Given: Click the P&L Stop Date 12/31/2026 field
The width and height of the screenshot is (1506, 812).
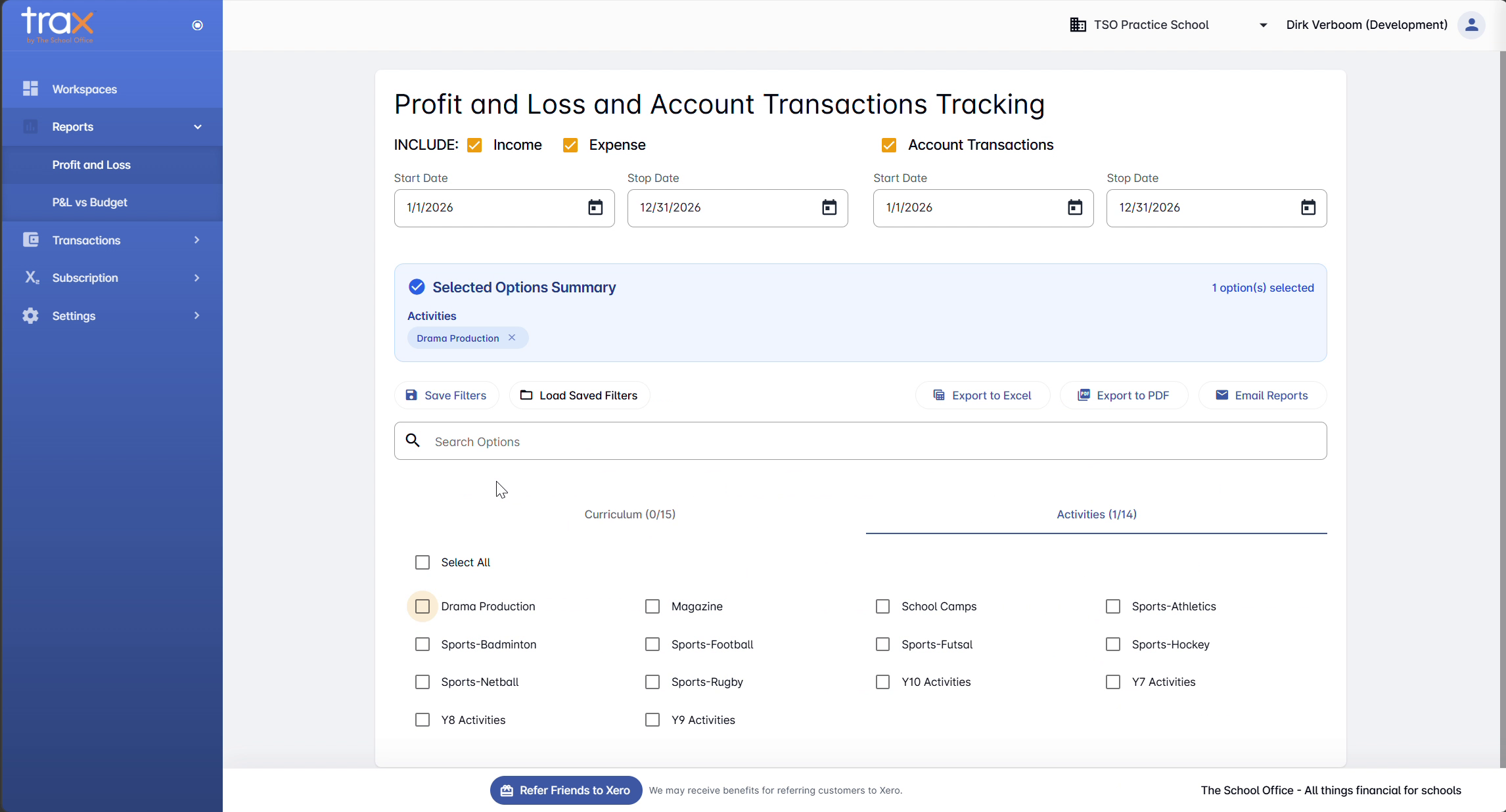Looking at the screenshot, I should (737, 208).
